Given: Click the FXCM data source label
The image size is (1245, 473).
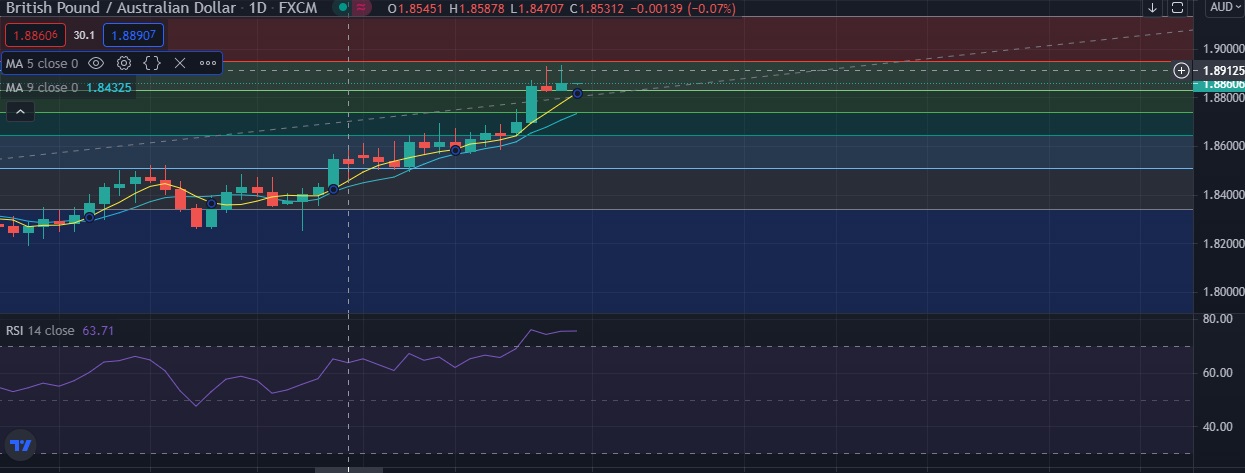Looking at the screenshot, I should point(298,8).
